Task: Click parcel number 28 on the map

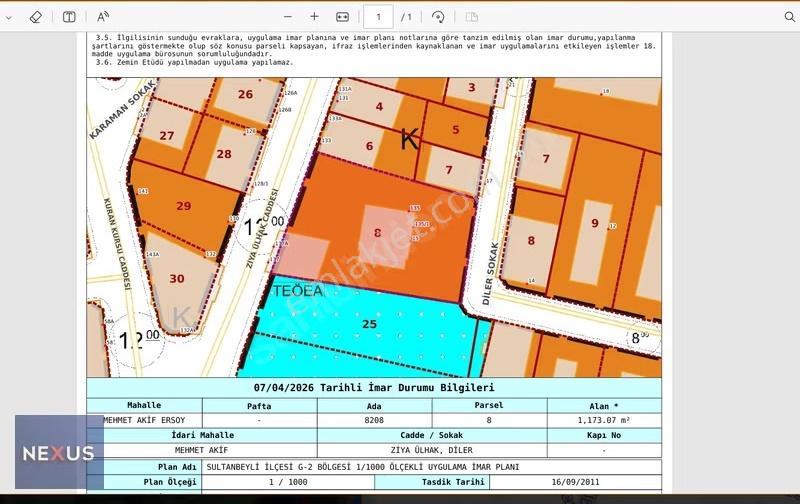Action: point(224,154)
